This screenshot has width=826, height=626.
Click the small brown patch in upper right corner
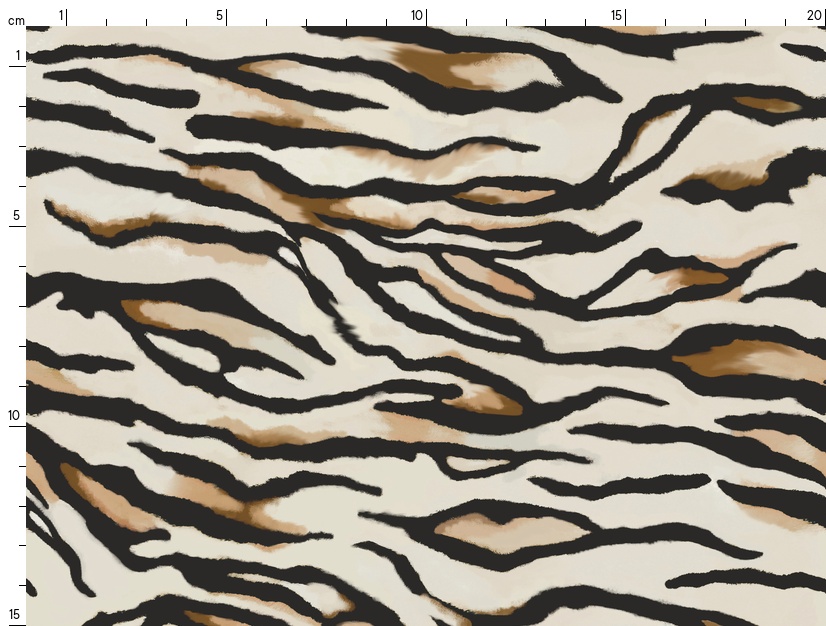(x=770, y=104)
